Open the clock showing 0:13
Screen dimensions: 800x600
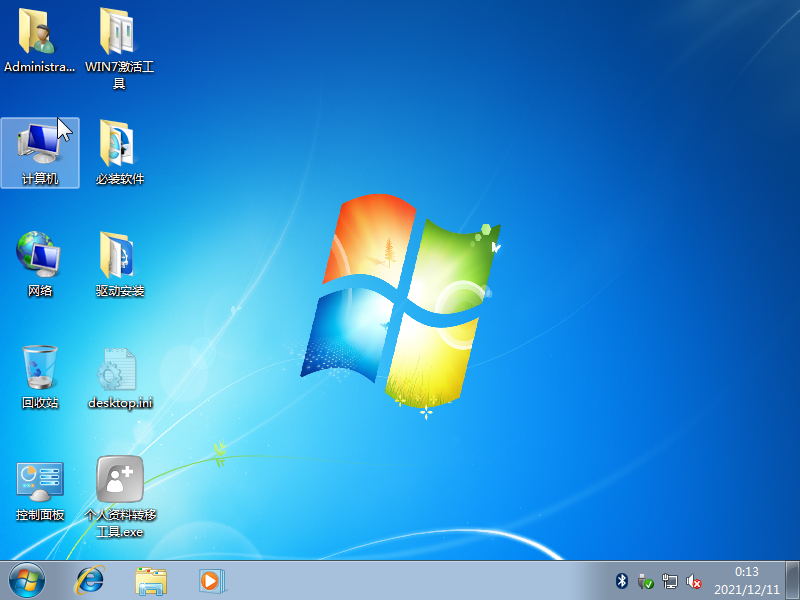pos(746,581)
